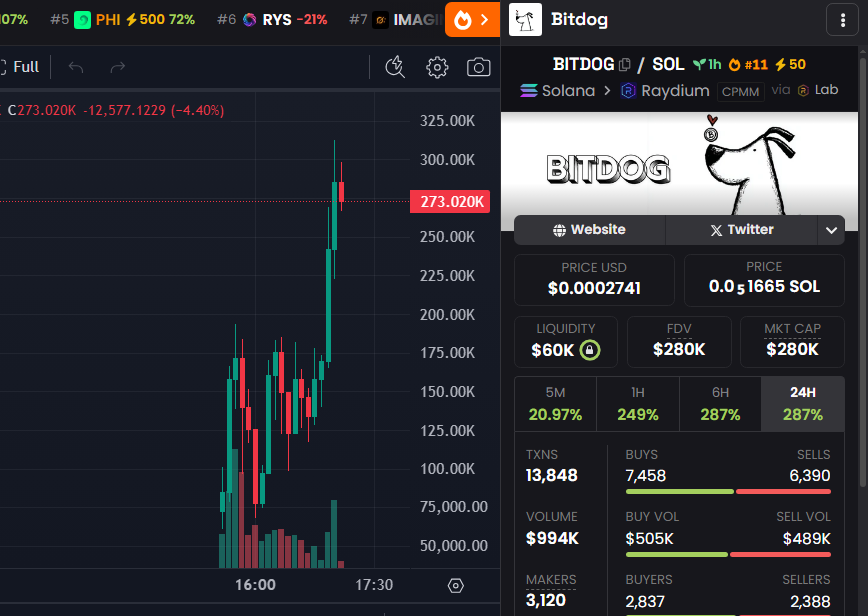Open the Bitdog Twitter link
Image resolution: width=868 pixels, height=616 pixels.
click(x=741, y=230)
